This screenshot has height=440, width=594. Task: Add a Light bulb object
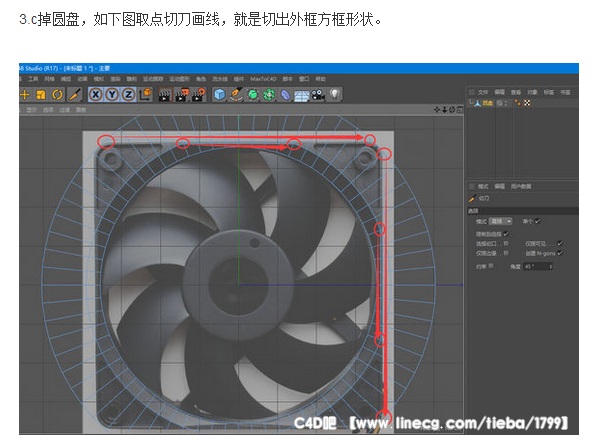(x=335, y=94)
